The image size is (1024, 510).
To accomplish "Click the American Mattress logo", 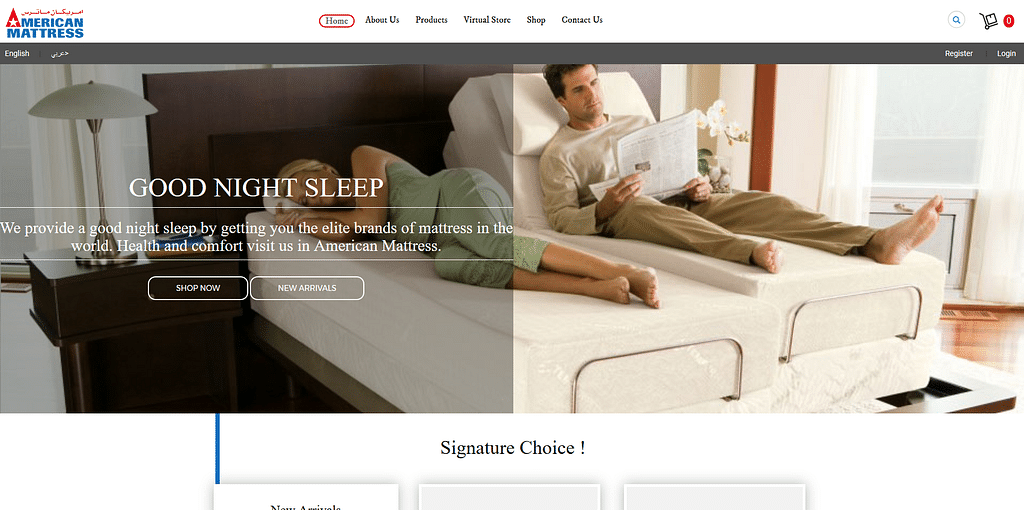I will pos(44,22).
